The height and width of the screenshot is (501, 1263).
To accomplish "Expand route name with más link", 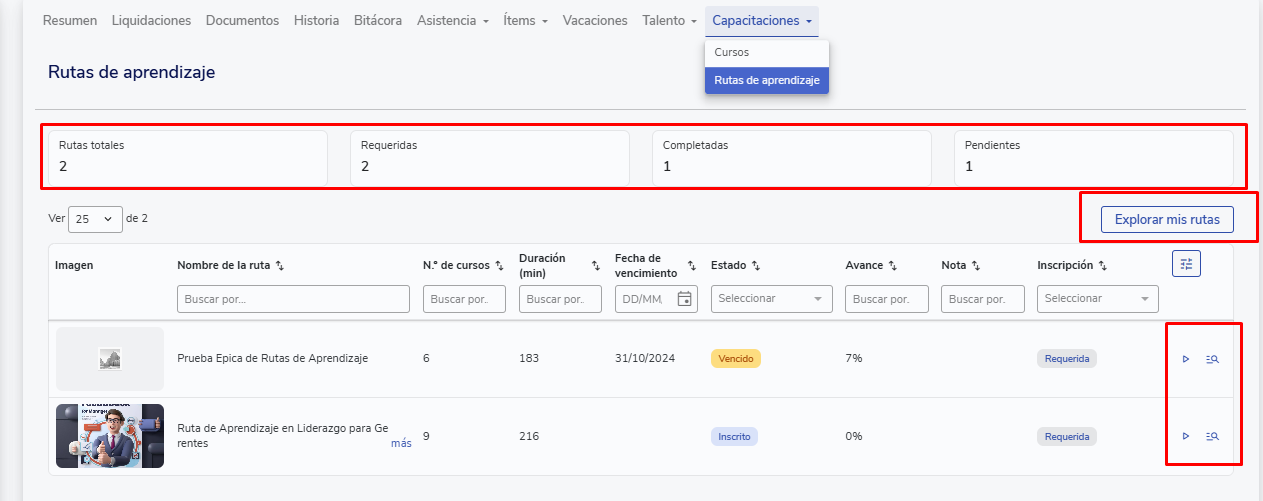I will (x=401, y=443).
